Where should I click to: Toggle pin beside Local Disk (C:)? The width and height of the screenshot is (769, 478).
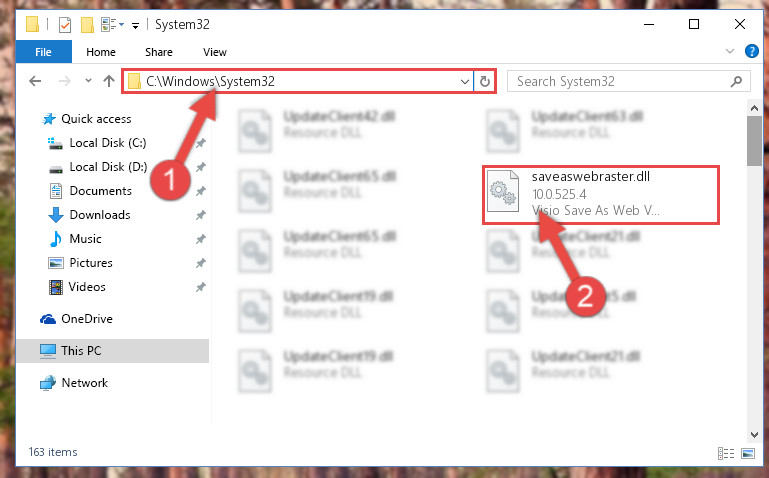point(201,143)
